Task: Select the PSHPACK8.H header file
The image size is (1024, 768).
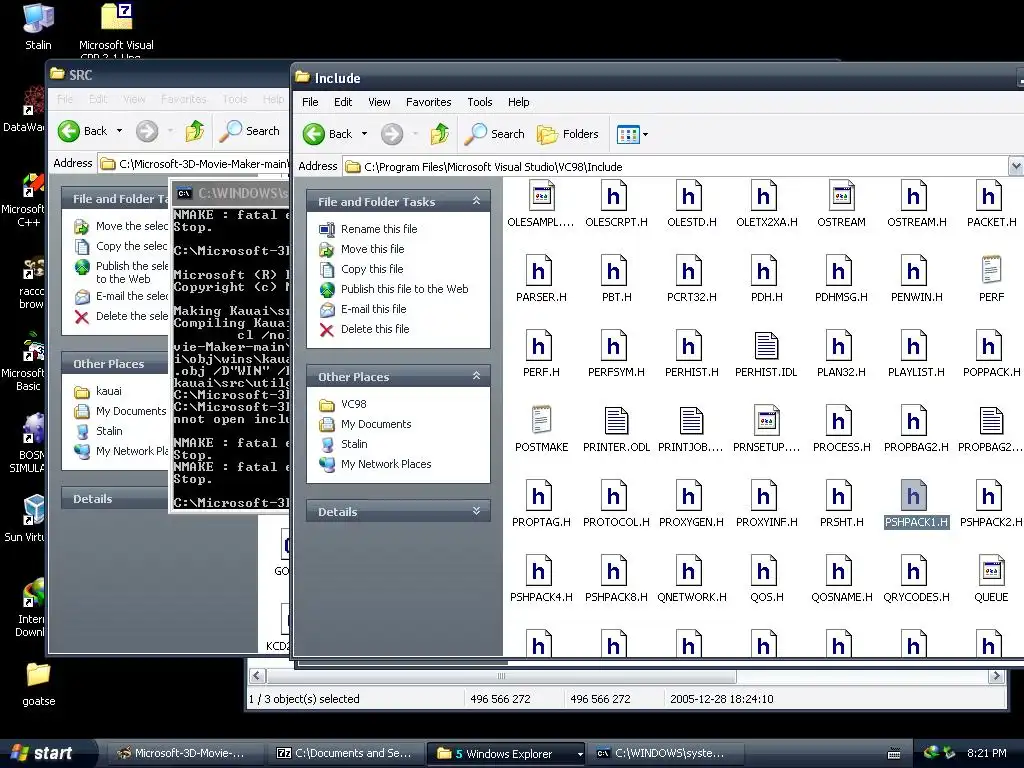Action: [x=616, y=579]
